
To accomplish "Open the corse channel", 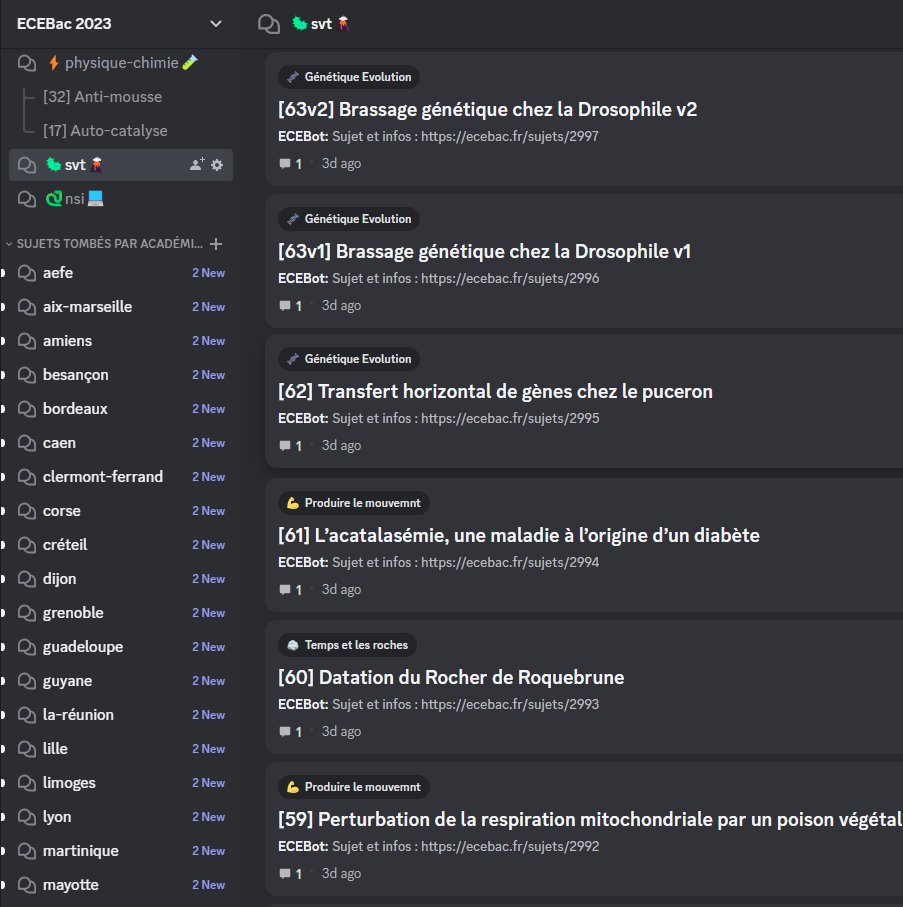I will (x=121, y=511).
